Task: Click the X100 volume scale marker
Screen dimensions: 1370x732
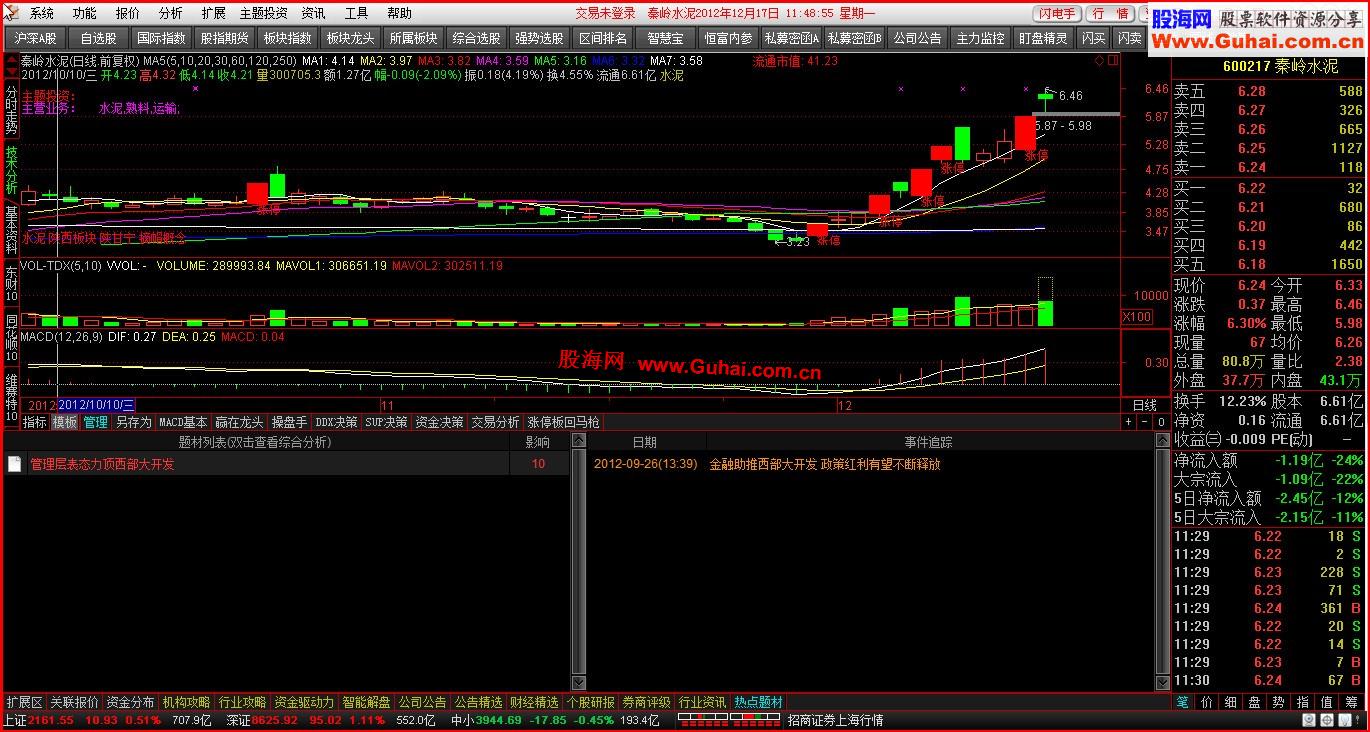Action: pos(1137,317)
